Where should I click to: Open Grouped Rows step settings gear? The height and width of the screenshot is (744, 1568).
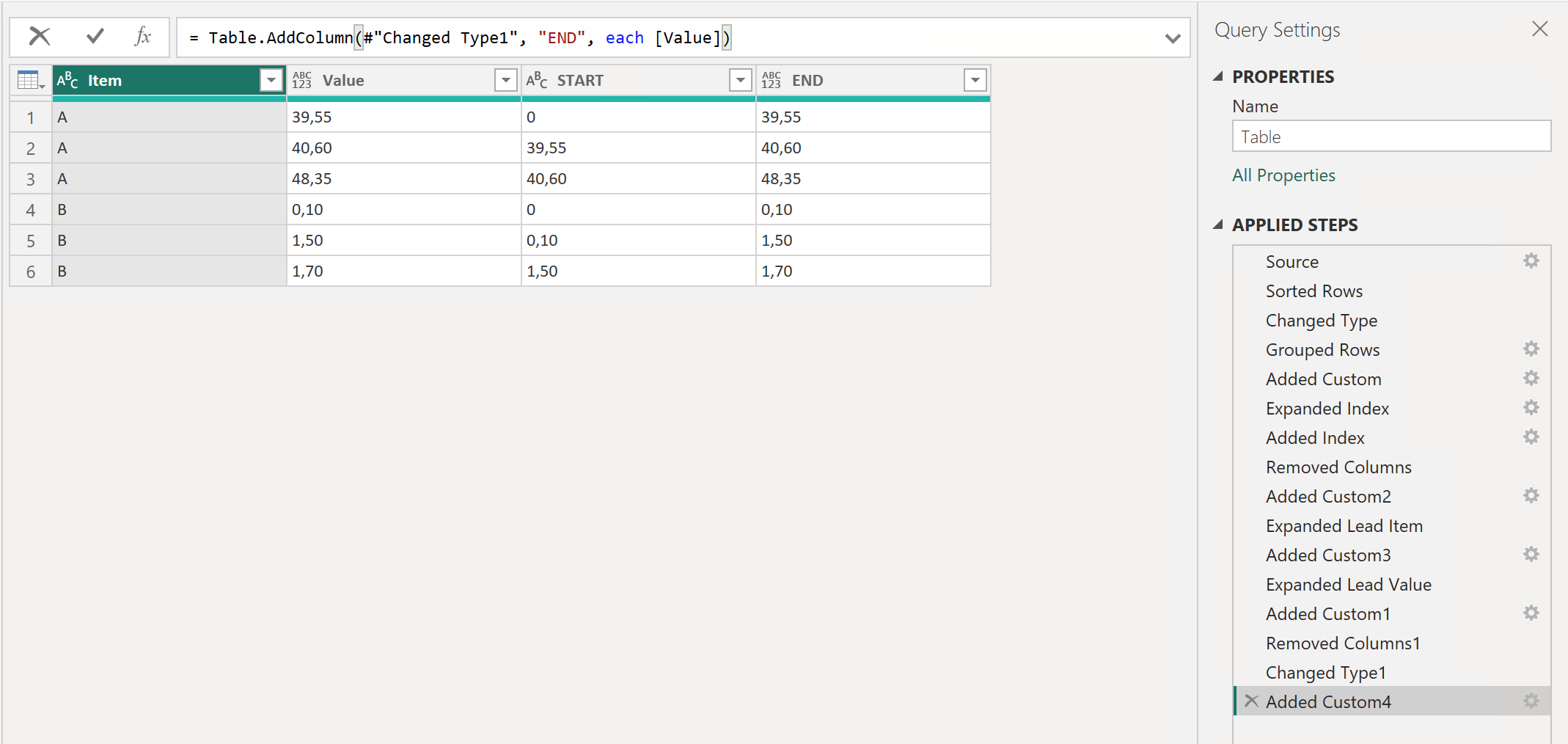[1531, 349]
